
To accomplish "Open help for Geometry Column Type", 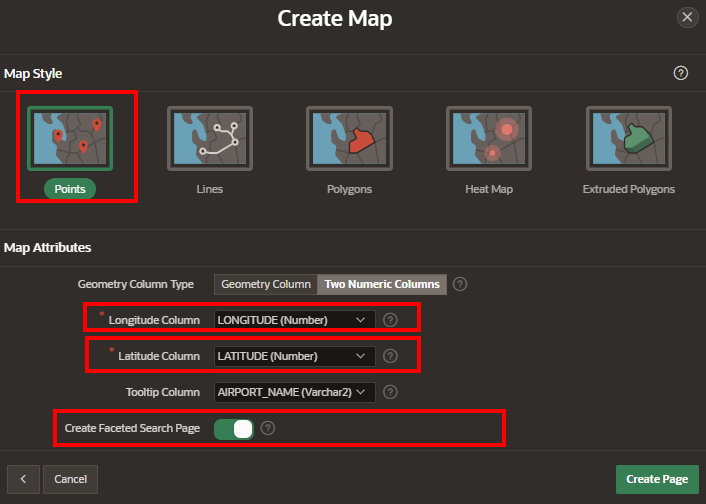I will pos(460,284).
